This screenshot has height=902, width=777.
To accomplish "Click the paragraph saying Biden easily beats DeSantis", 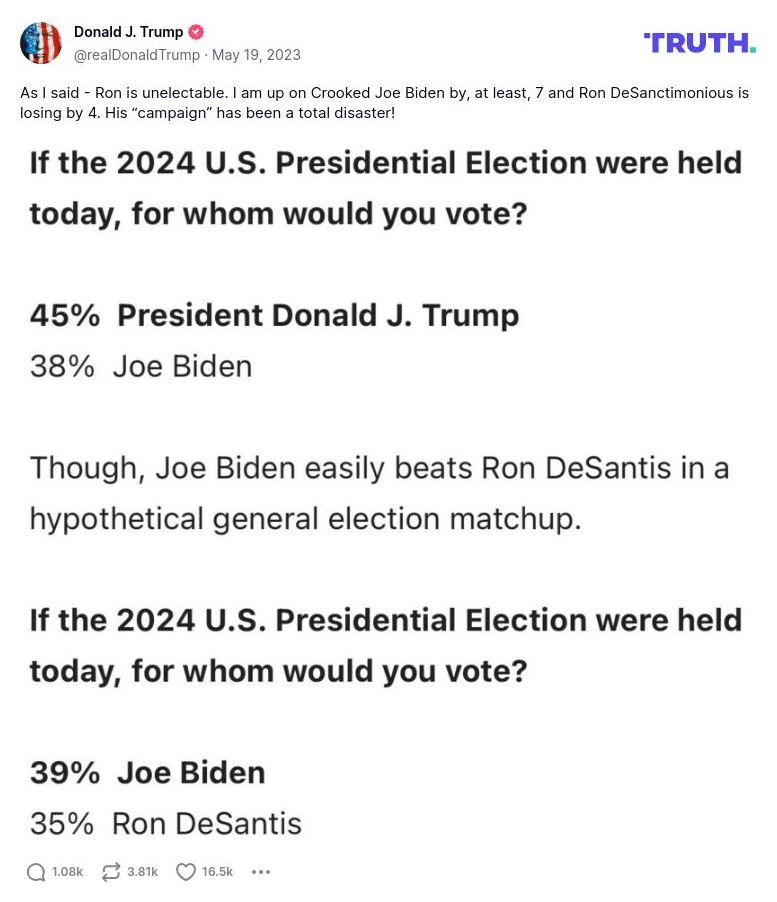I will click(379, 493).
